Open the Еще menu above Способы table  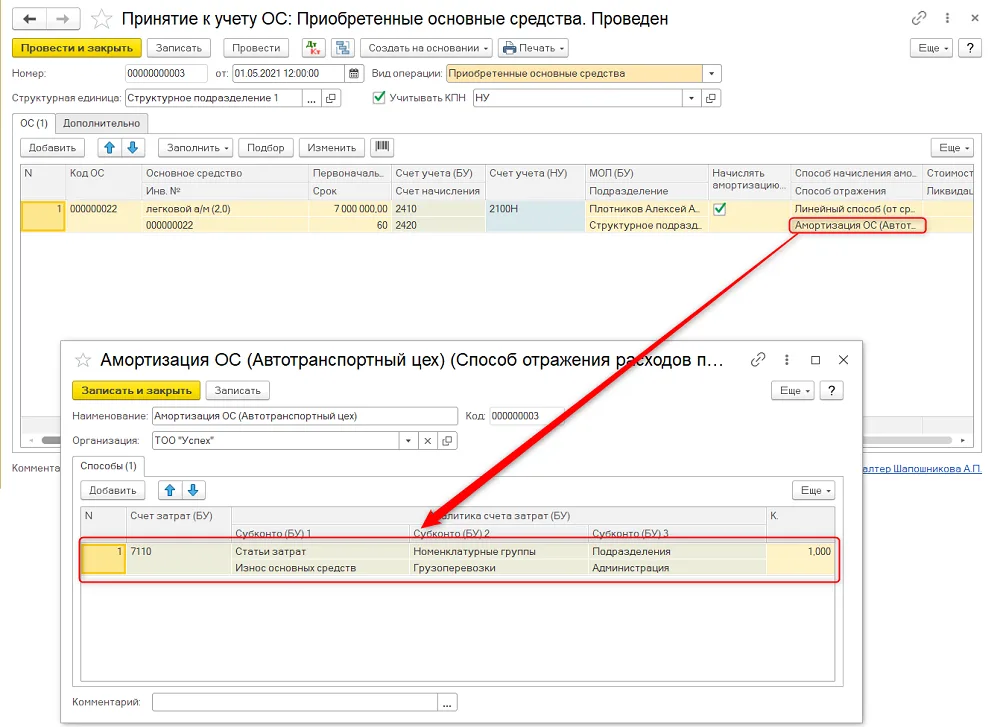[x=814, y=490]
